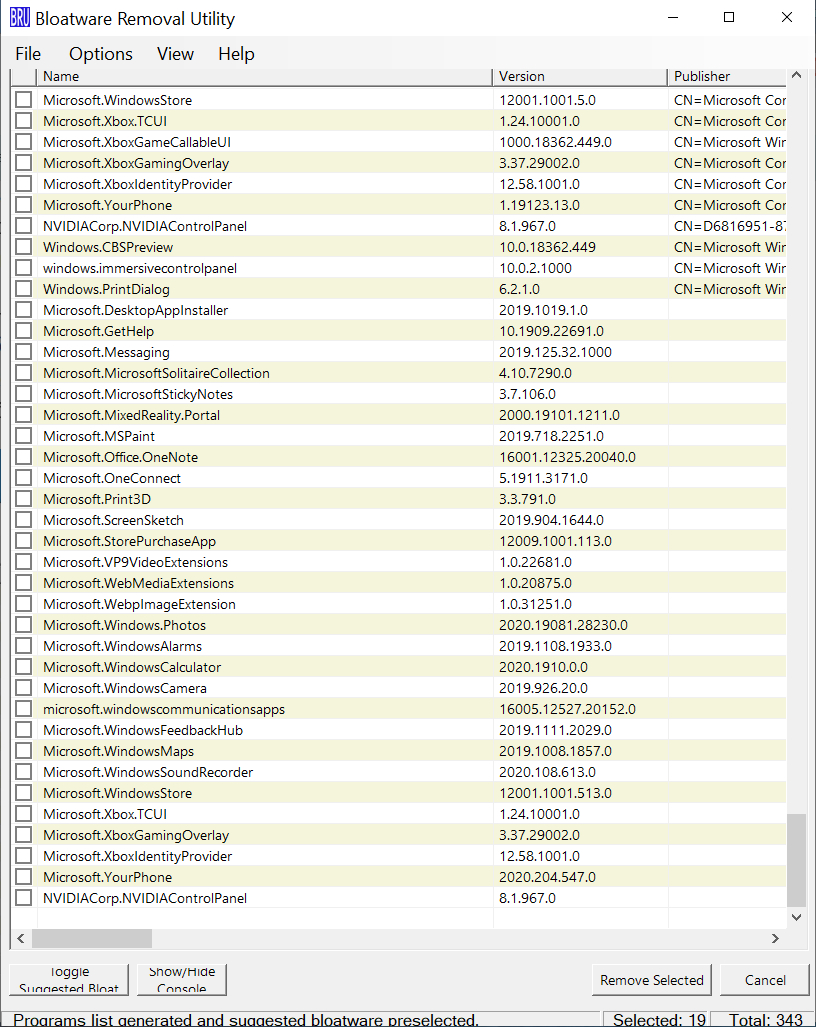Viewport: 816px width, 1027px height.
Task: Select the Microsoft.XboxGameCallableUI name text
Action: [137, 142]
